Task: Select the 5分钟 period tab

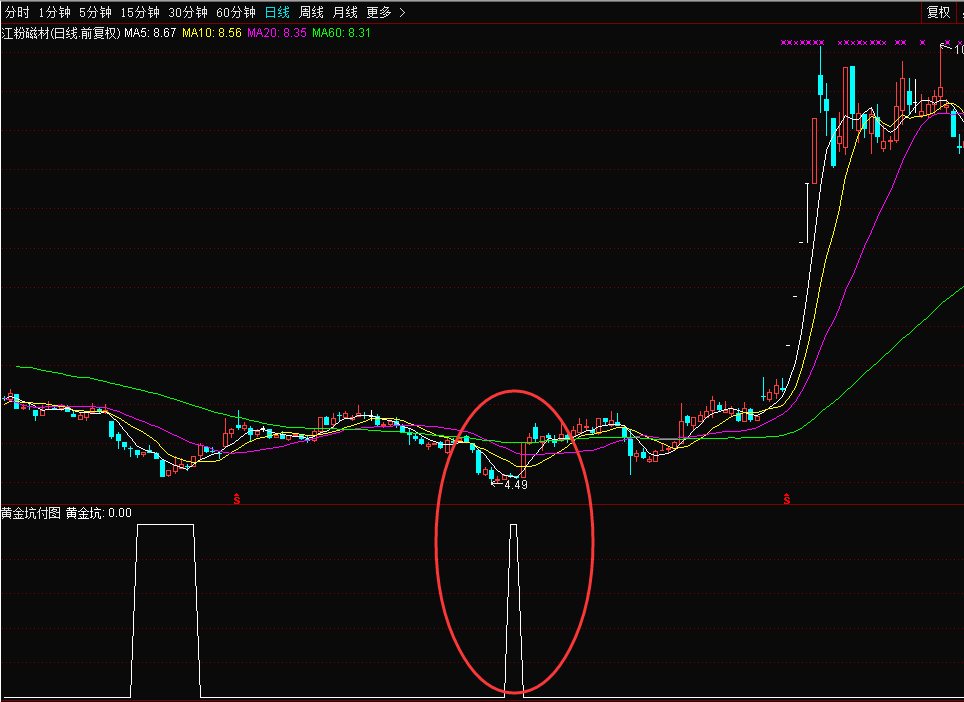Action: (95, 12)
